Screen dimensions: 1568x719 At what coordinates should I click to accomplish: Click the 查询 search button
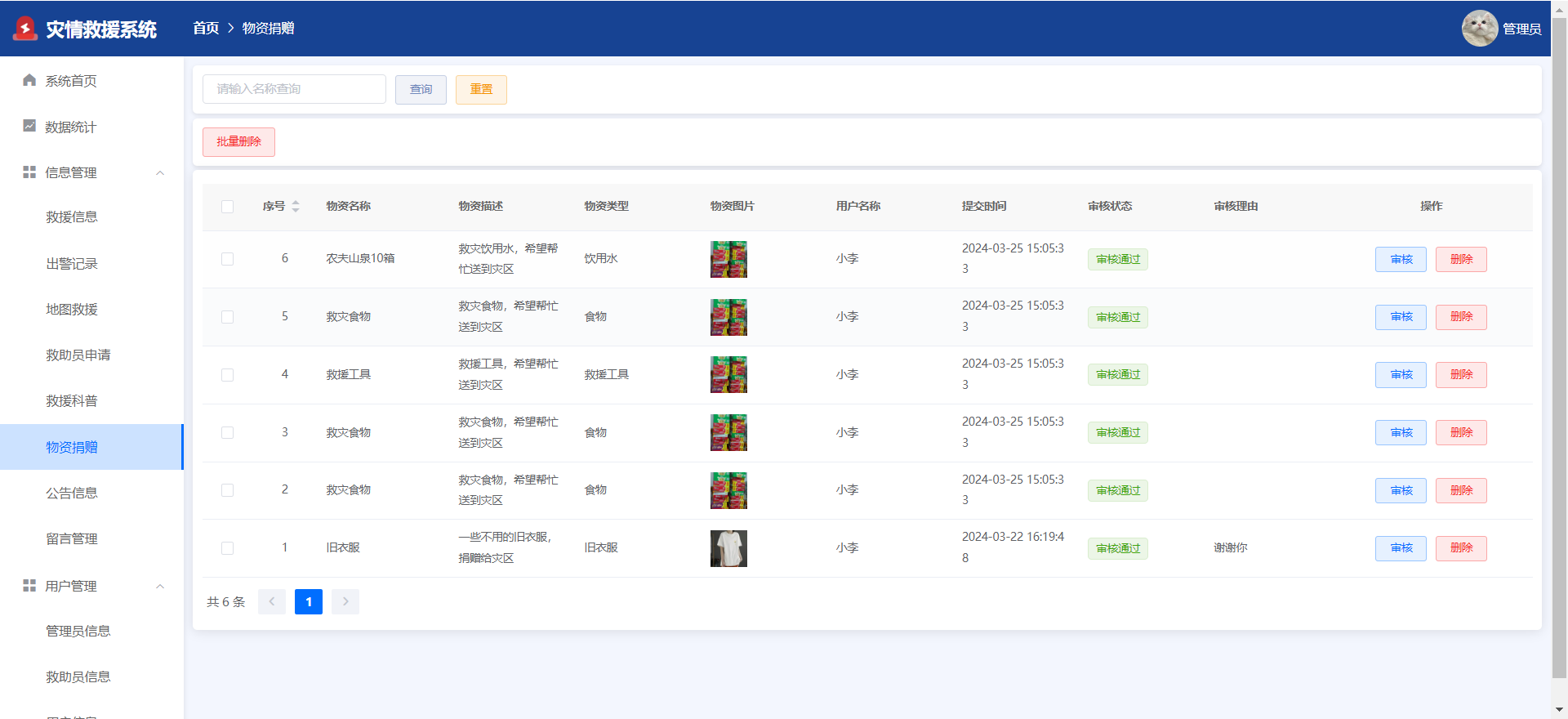421,89
